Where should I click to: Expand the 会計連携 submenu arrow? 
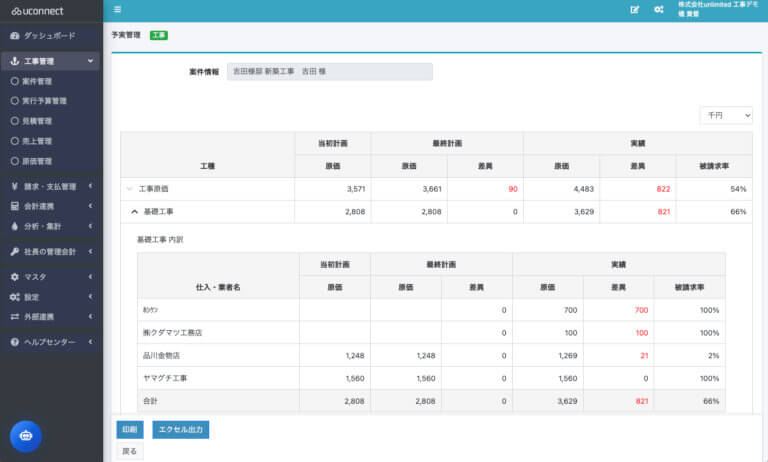point(91,206)
